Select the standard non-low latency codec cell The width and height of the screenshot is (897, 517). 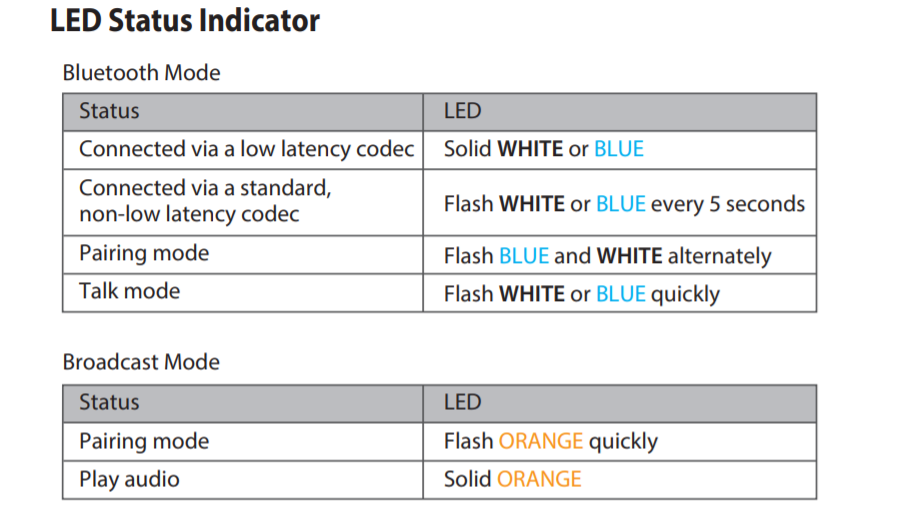point(204,201)
